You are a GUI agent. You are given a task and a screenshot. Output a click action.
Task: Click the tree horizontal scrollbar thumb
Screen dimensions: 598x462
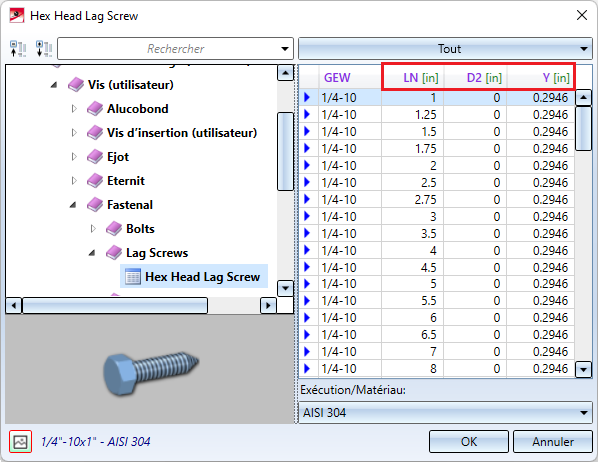point(115,306)
